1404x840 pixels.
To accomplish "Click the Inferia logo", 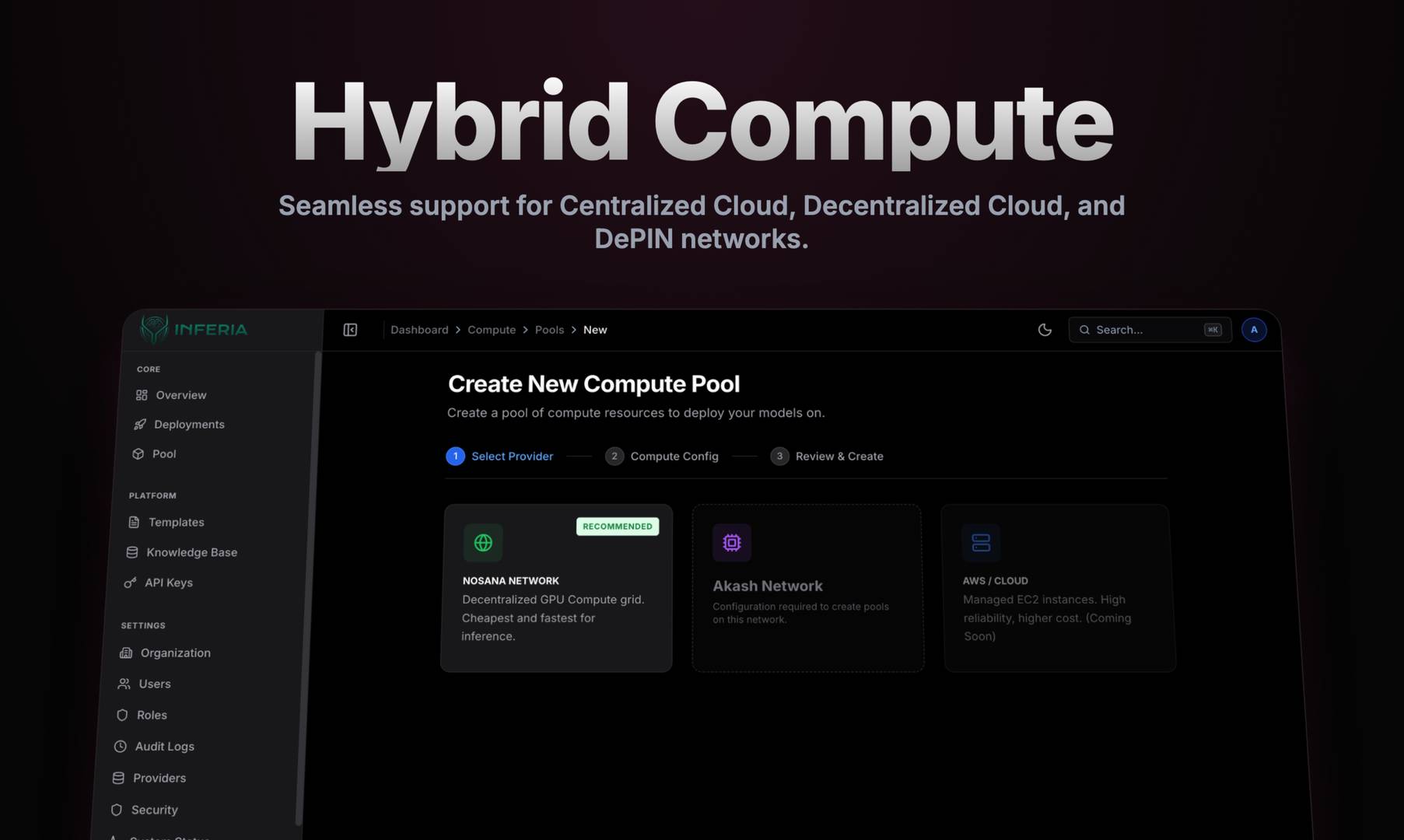I will click(194, 329).
